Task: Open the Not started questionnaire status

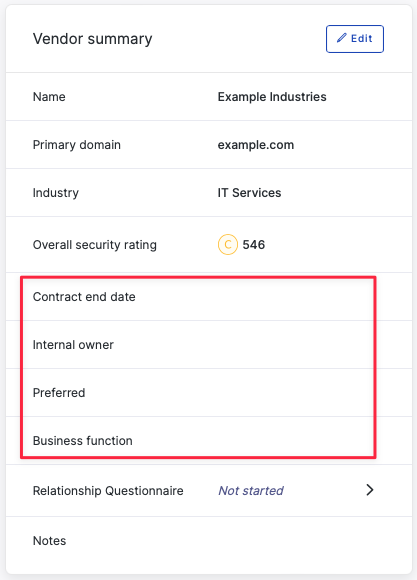Action: pos(251,490)
